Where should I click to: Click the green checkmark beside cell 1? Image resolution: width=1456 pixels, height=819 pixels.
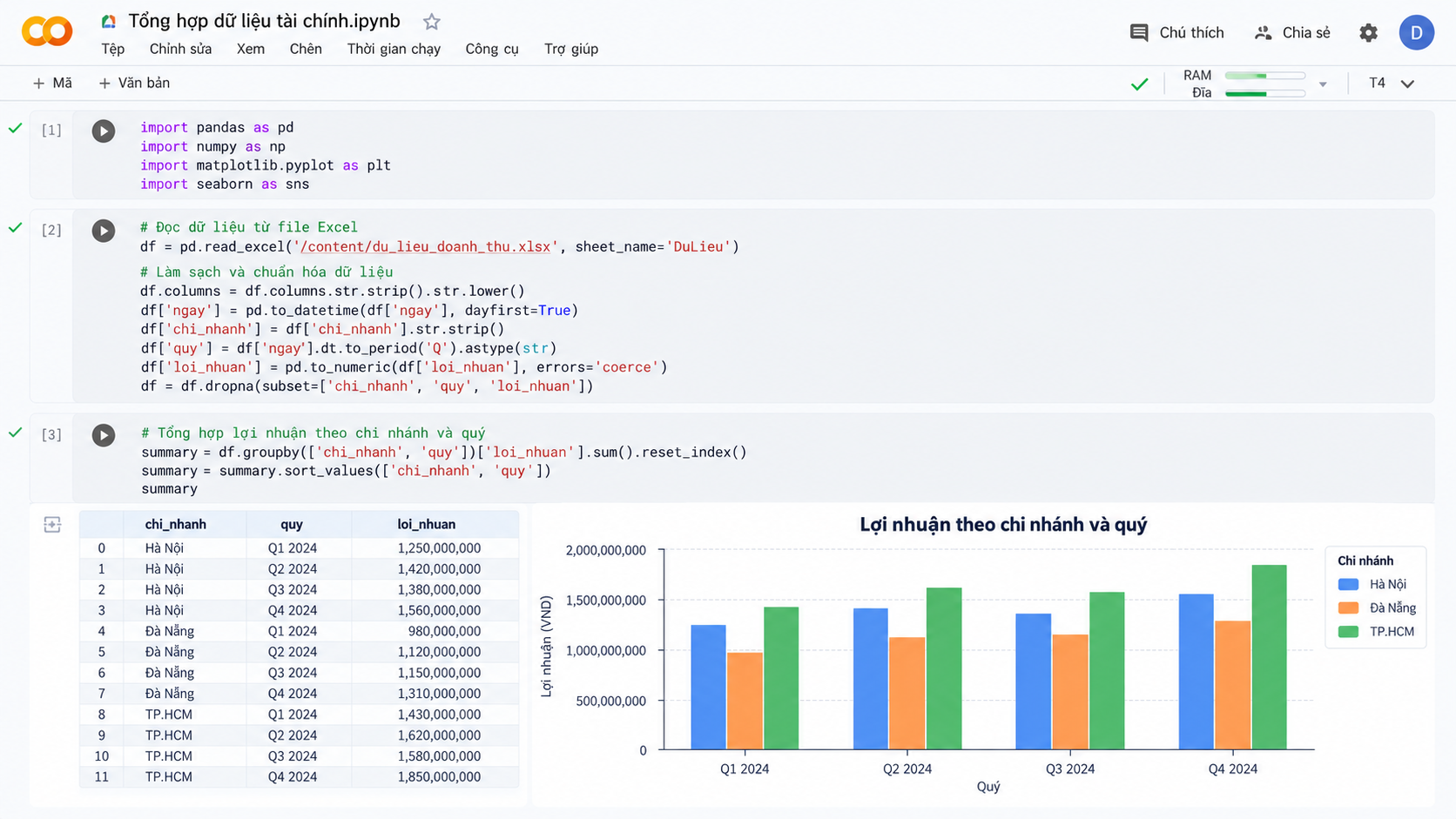click(x=15, y=128)
